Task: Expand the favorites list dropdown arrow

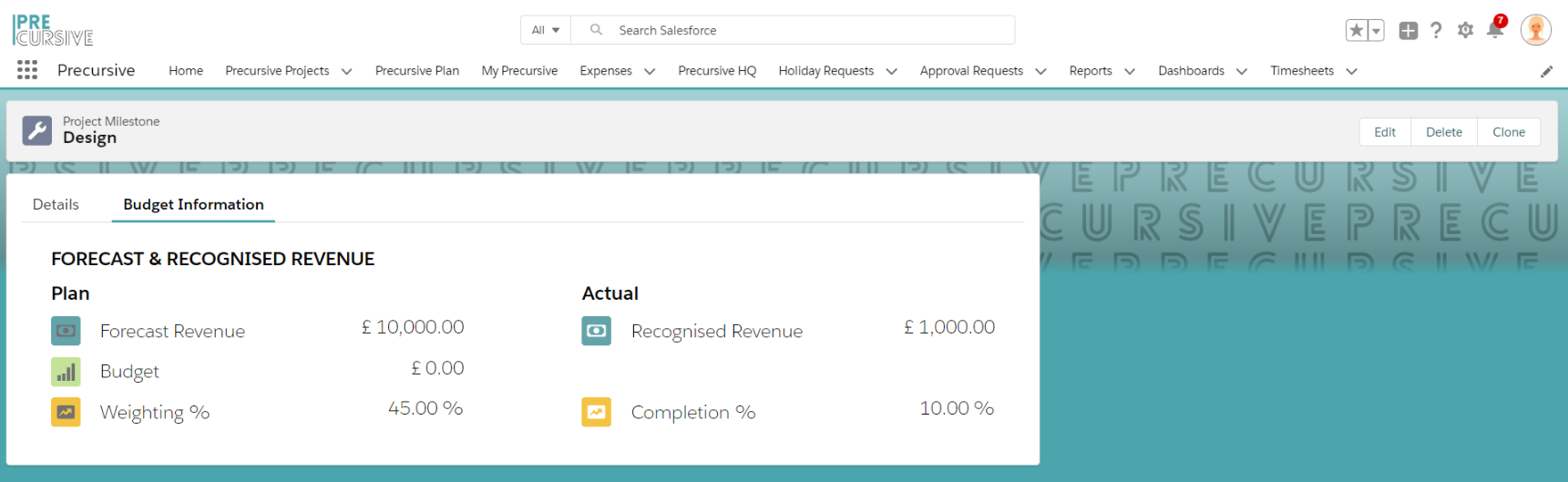Action: (x=1376, y=31)
